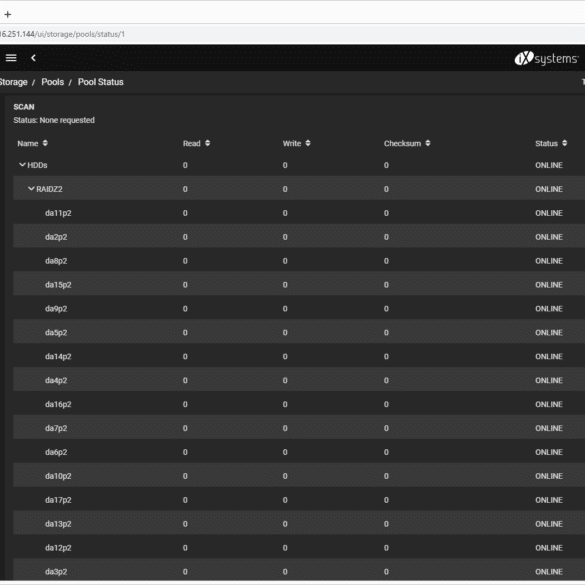This screenshot has width=585, height=585.
Task: Click Pool Status breadcrumb
Action: point(101,82)
